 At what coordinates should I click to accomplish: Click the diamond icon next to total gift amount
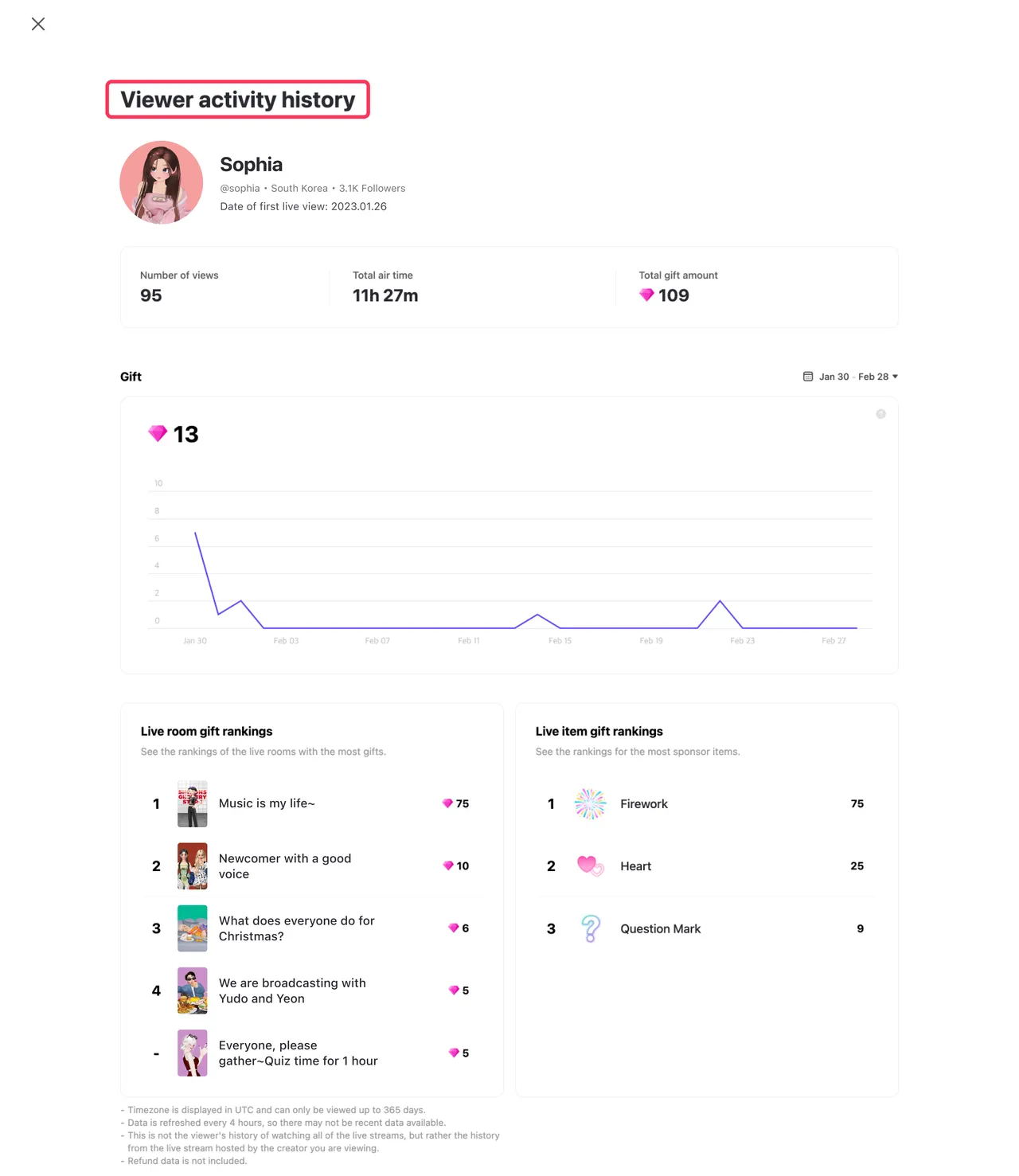click(x=646, y=295)
